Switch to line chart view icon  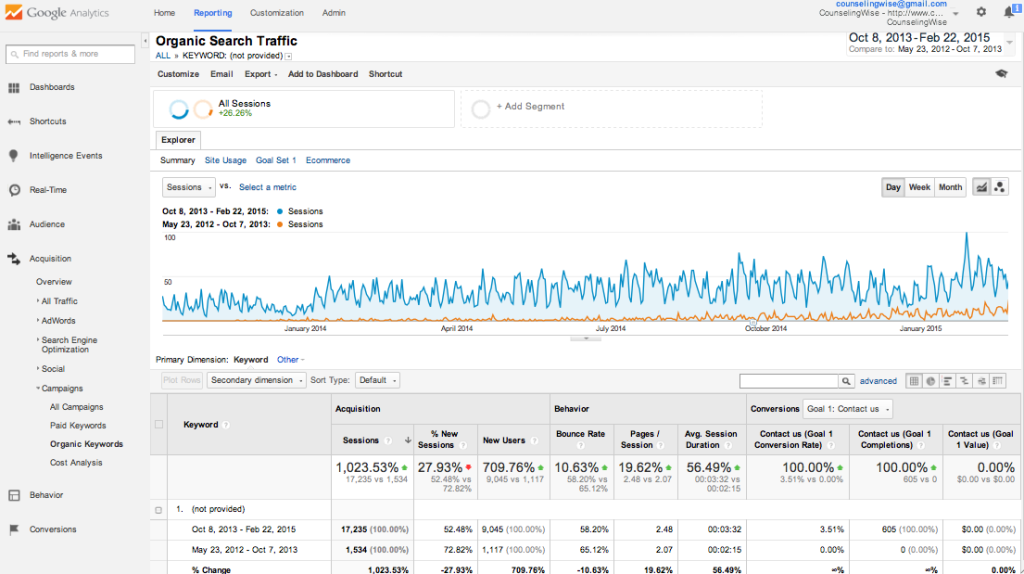point(982,187)
